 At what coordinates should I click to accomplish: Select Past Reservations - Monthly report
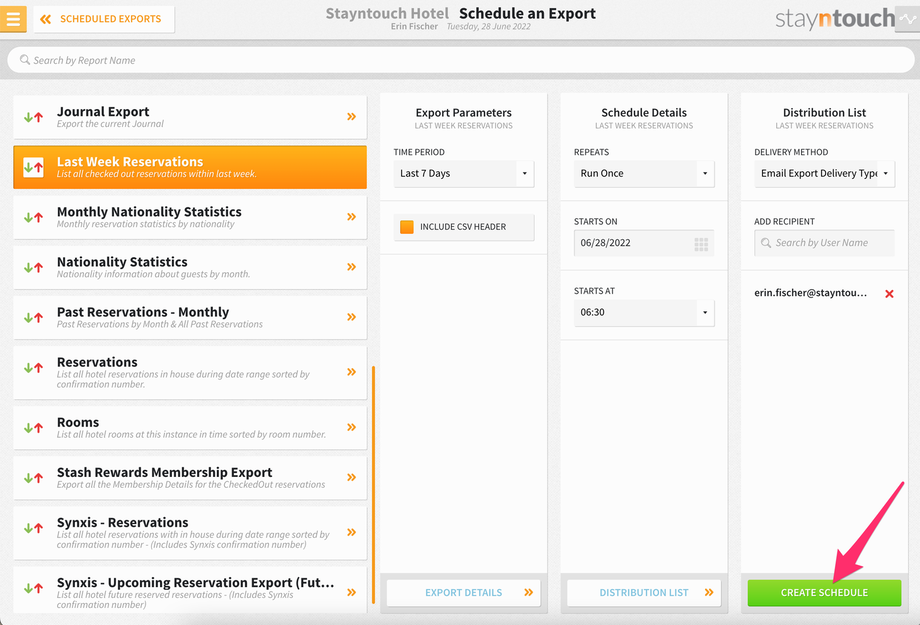pos(190,317)
